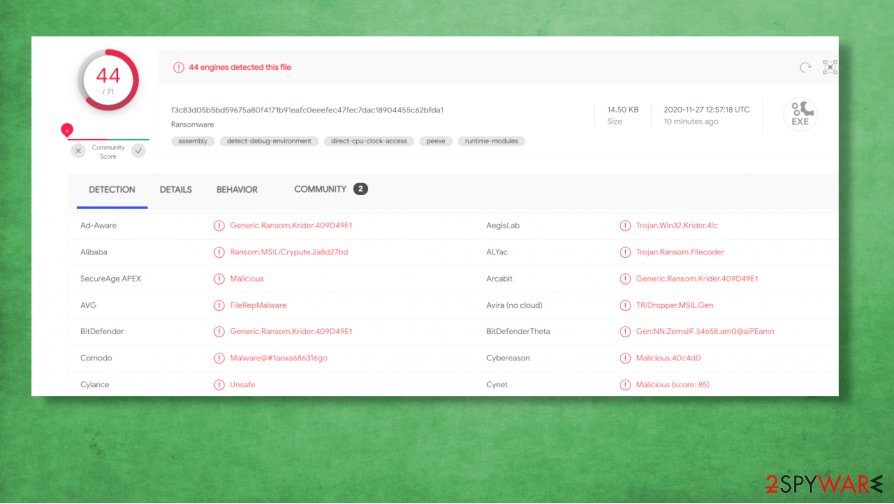The width and height of the screenshot is (894, 504).
Task: Click the alert icon for AVG result
Action: (219, 306)
